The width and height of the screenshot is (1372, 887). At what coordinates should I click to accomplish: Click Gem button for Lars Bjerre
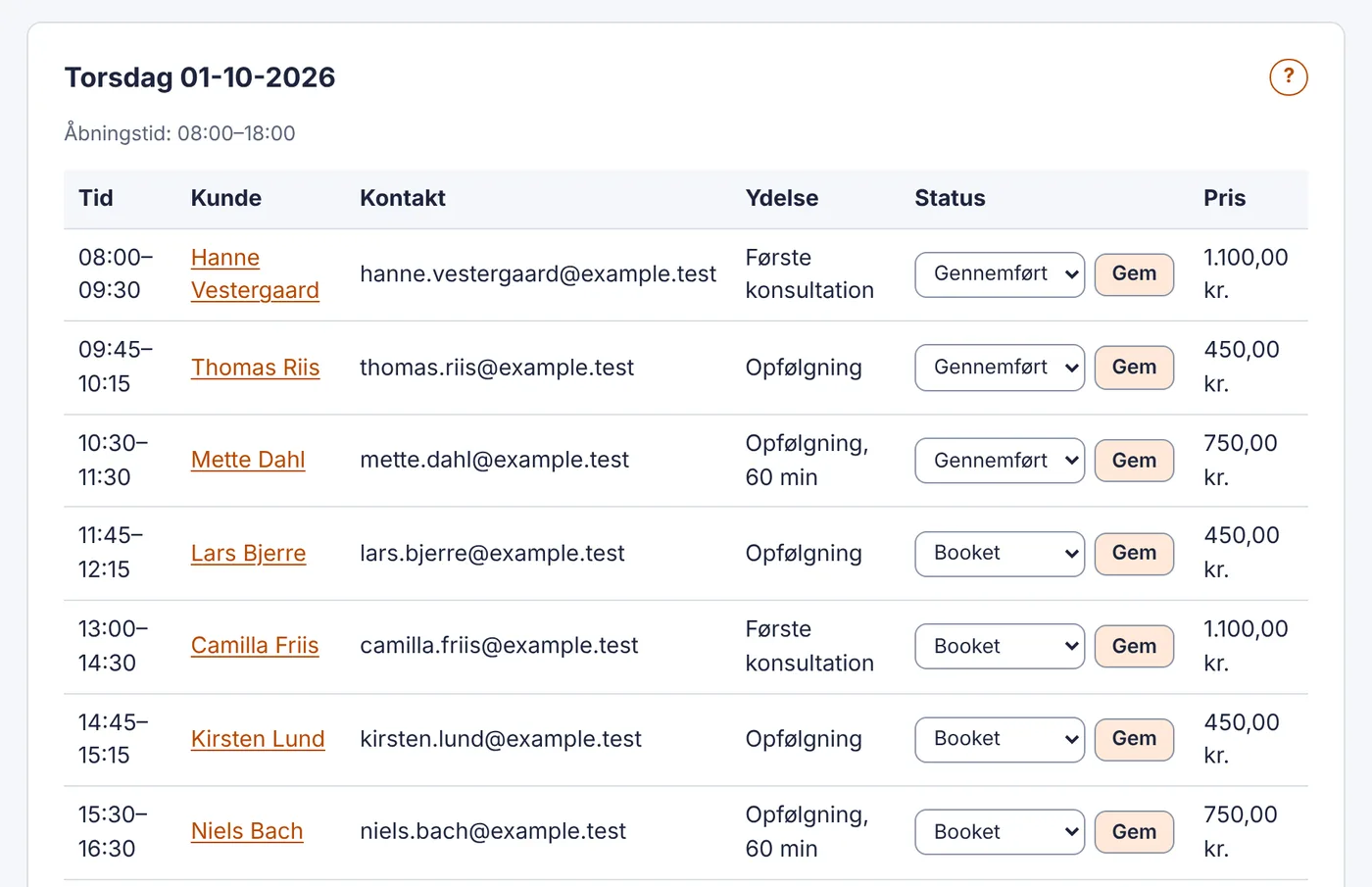1134,554
